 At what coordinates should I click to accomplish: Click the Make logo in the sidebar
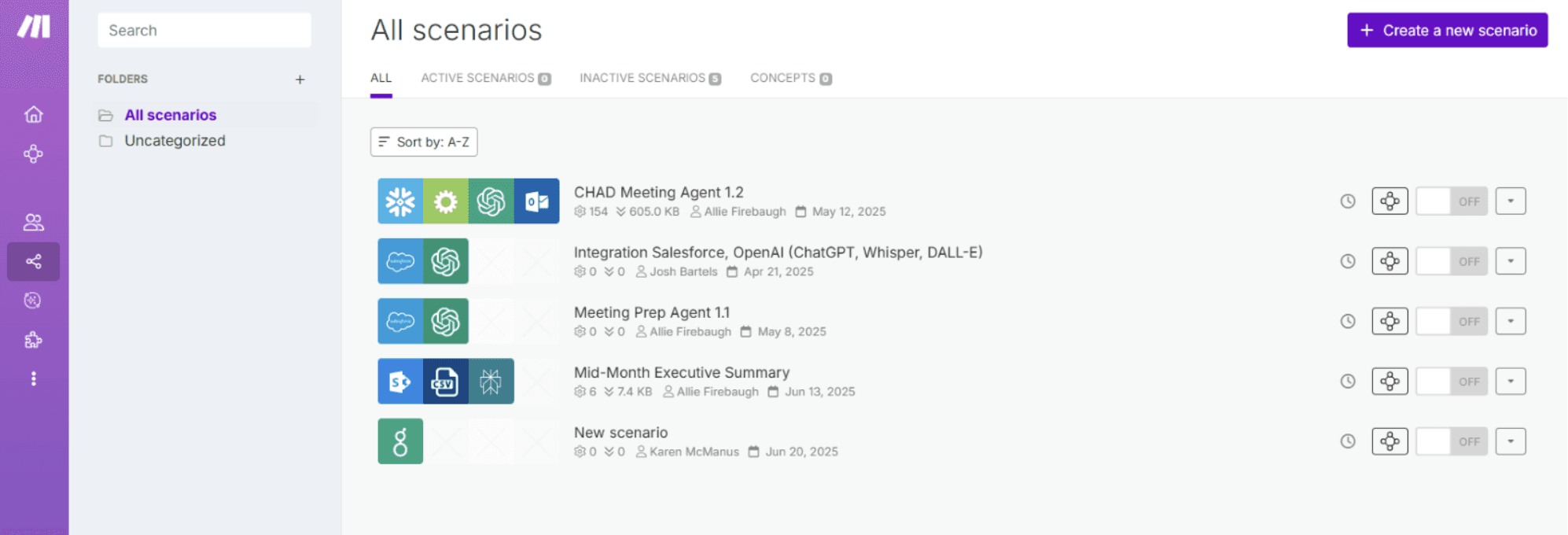34,27
